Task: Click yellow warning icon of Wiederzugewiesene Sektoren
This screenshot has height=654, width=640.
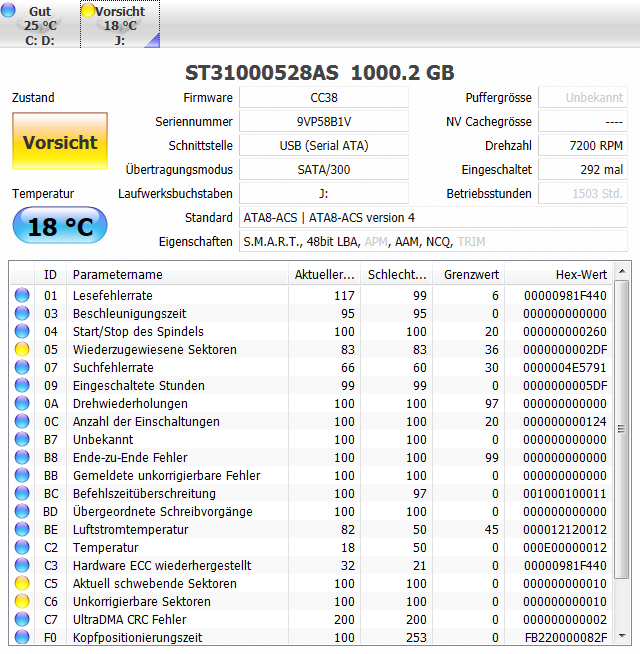Action: click(22, 349)
